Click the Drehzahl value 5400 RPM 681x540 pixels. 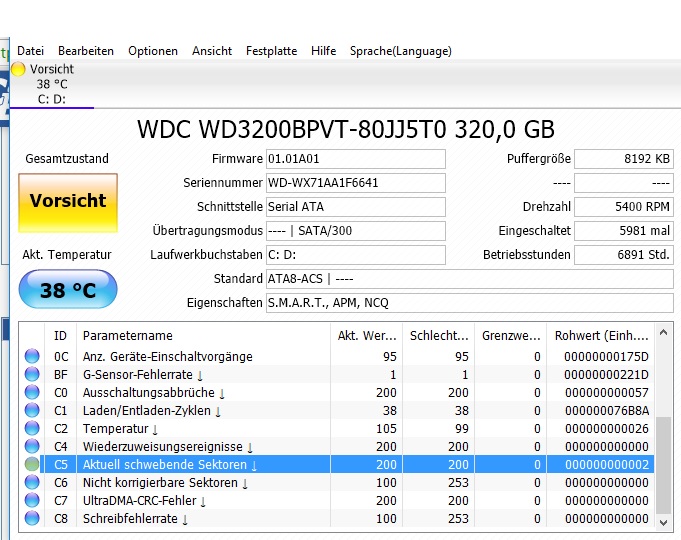(x=624, y=207)
